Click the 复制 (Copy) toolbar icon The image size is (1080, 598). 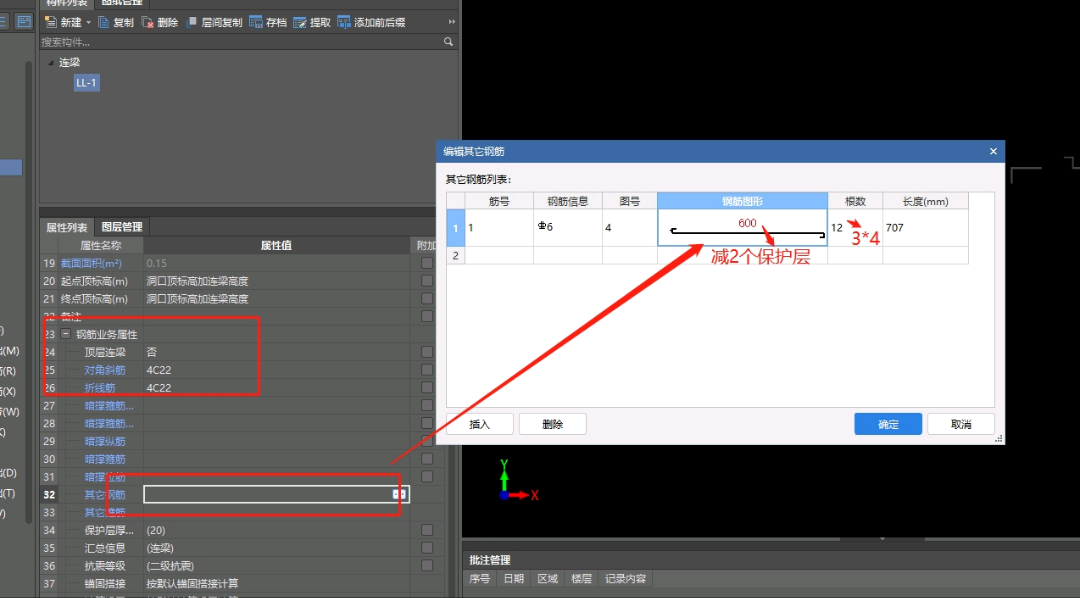point(103,22)
